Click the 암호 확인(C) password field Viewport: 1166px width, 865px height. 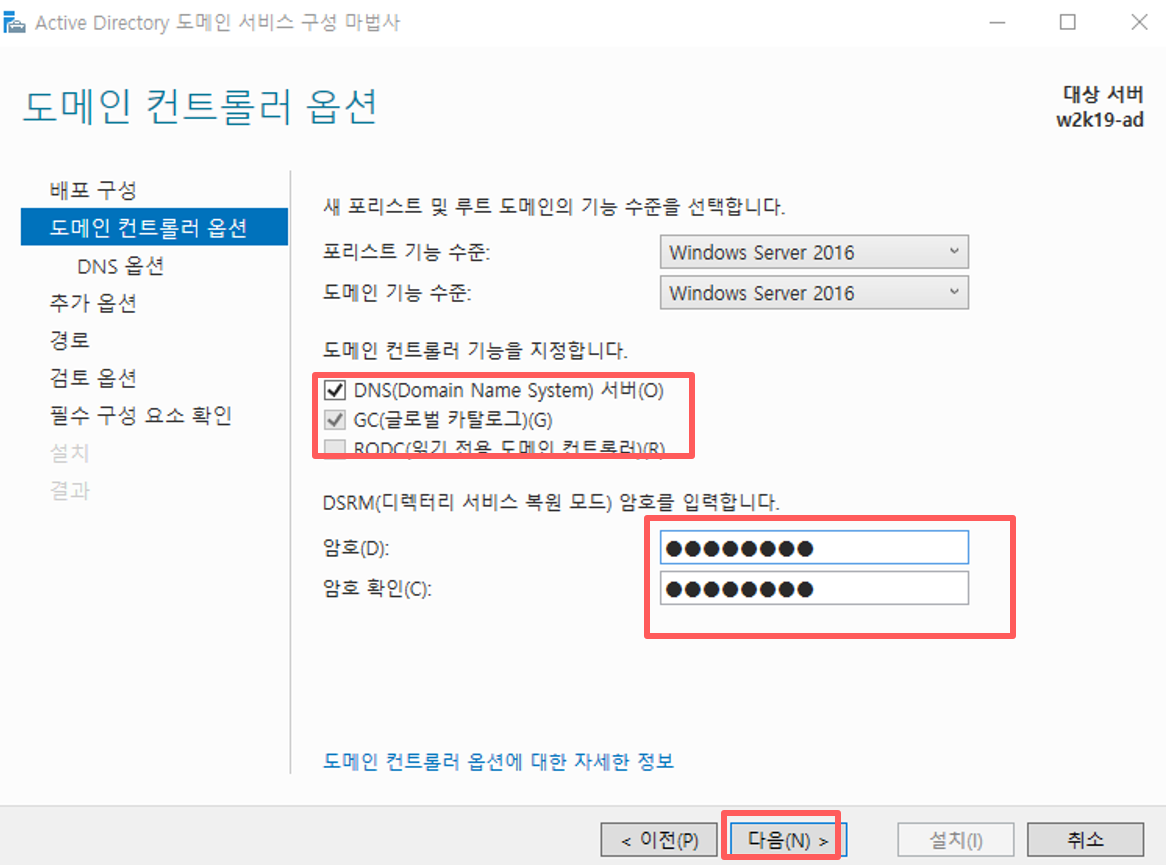[x=814, y=588]
